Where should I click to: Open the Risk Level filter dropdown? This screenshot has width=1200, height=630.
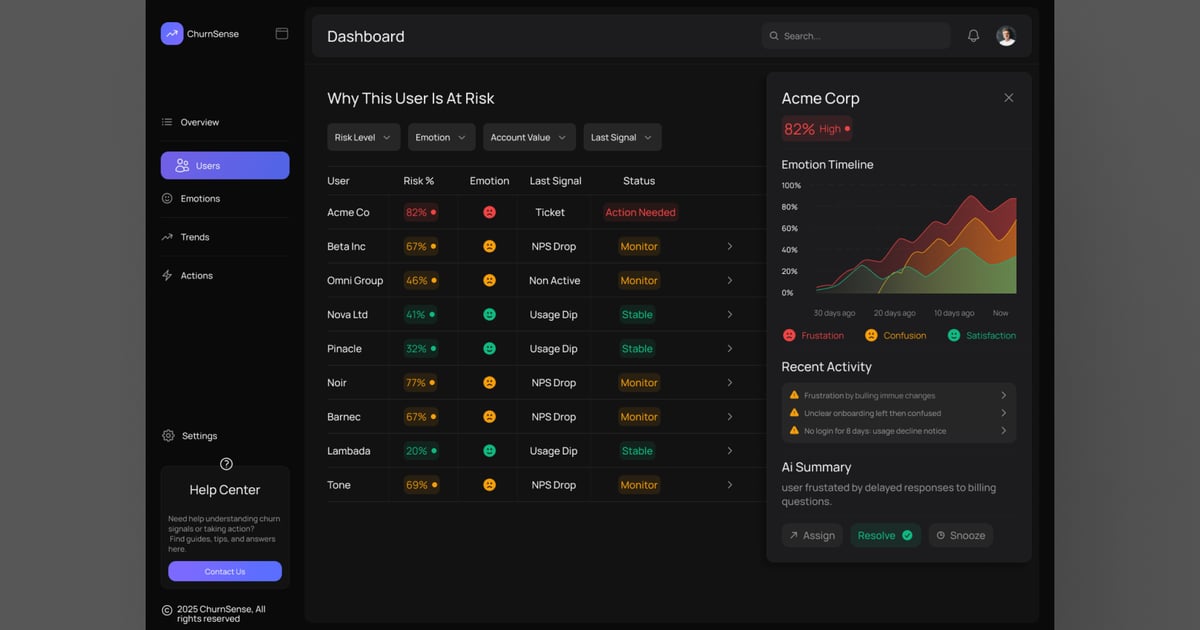(x=364, y=137)
